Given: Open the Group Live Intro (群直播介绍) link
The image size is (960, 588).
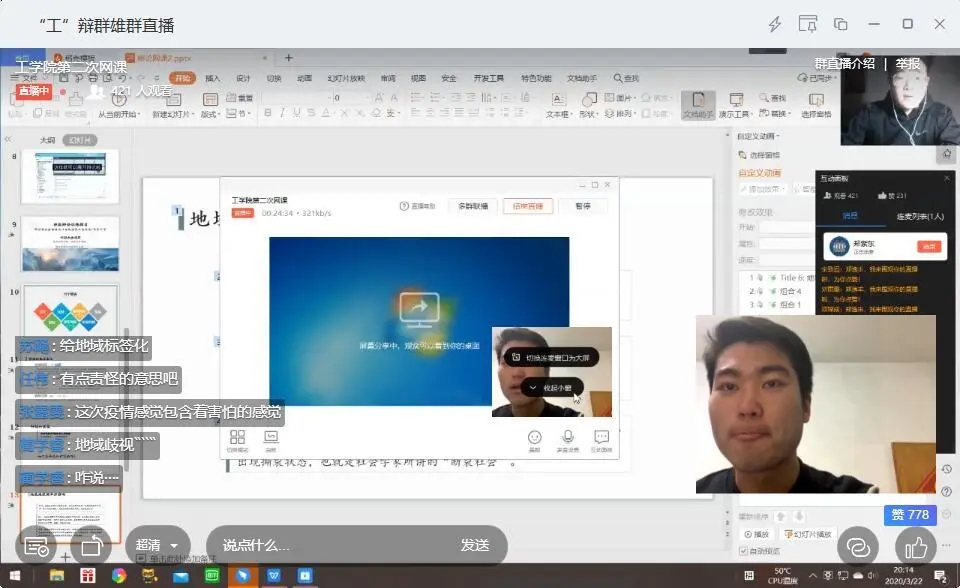Looking at the screenshot, I should click(844, 64).
